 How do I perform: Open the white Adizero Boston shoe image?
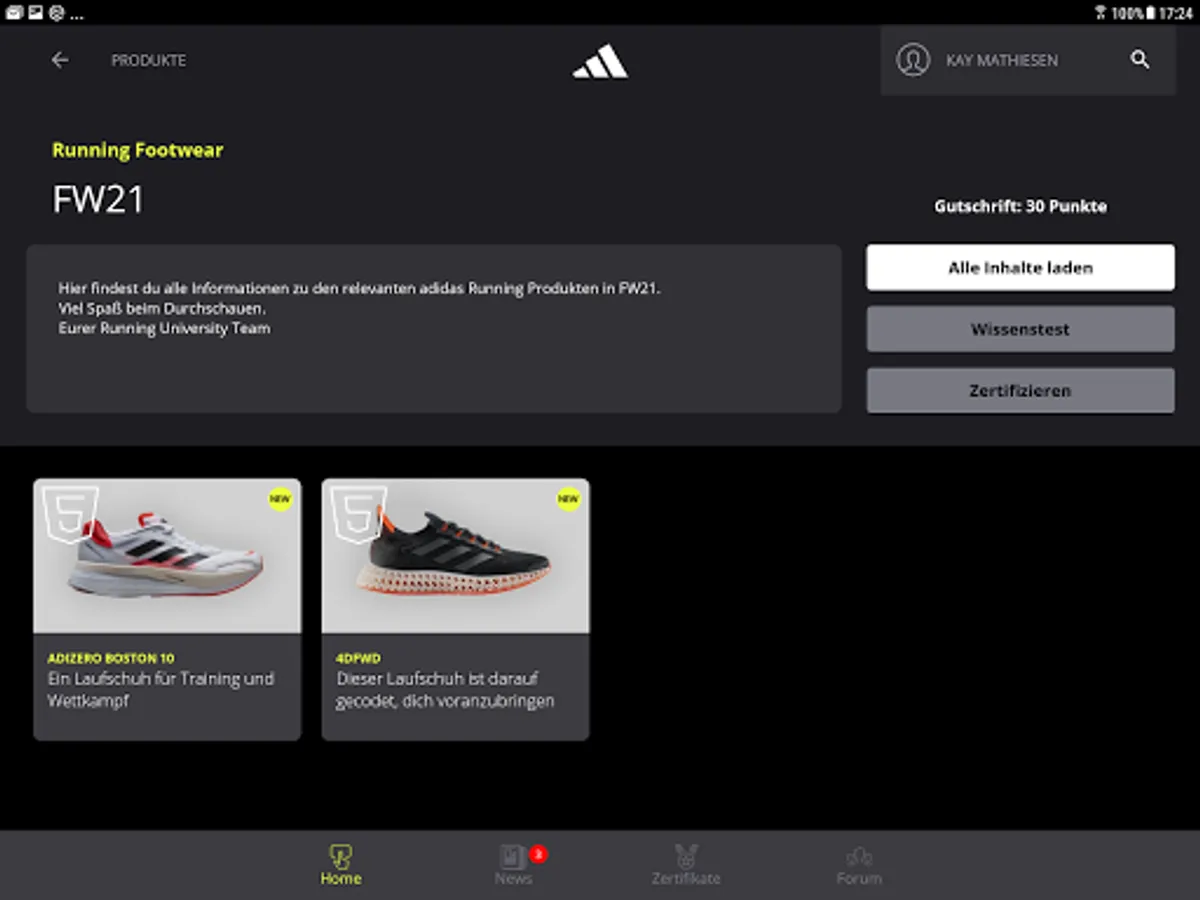(167, 556)
